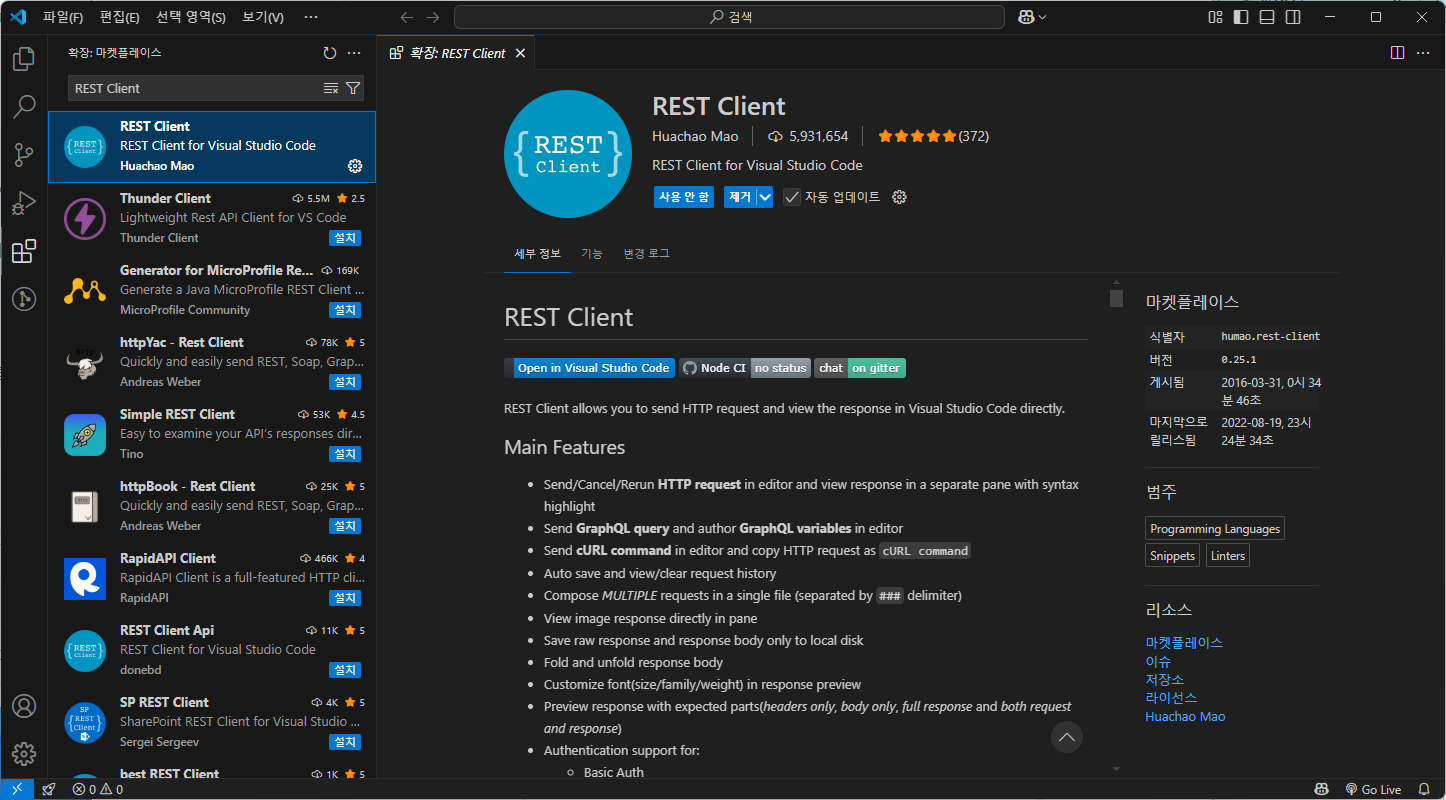1446x800 pixels.
Task: Go forward navigation arrow in title bar
Action: coord(432,17)
